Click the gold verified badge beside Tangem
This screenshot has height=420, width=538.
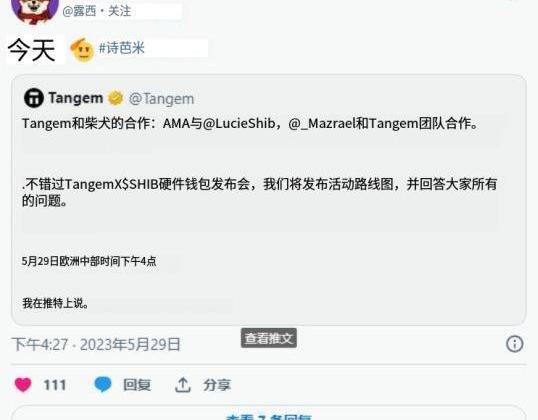[x=116, y=98]
